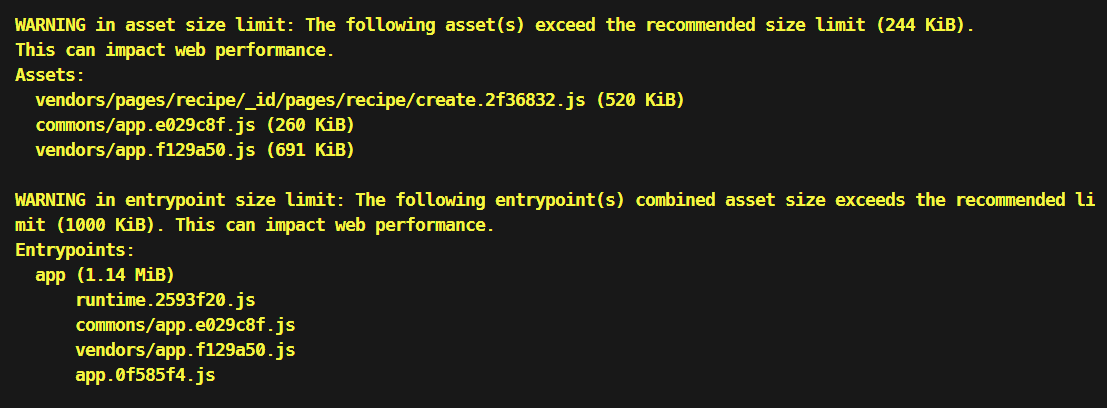1107x408 pixels.
Task: Click the first 'This can impact web performance.' line
Action: point(175,49)
